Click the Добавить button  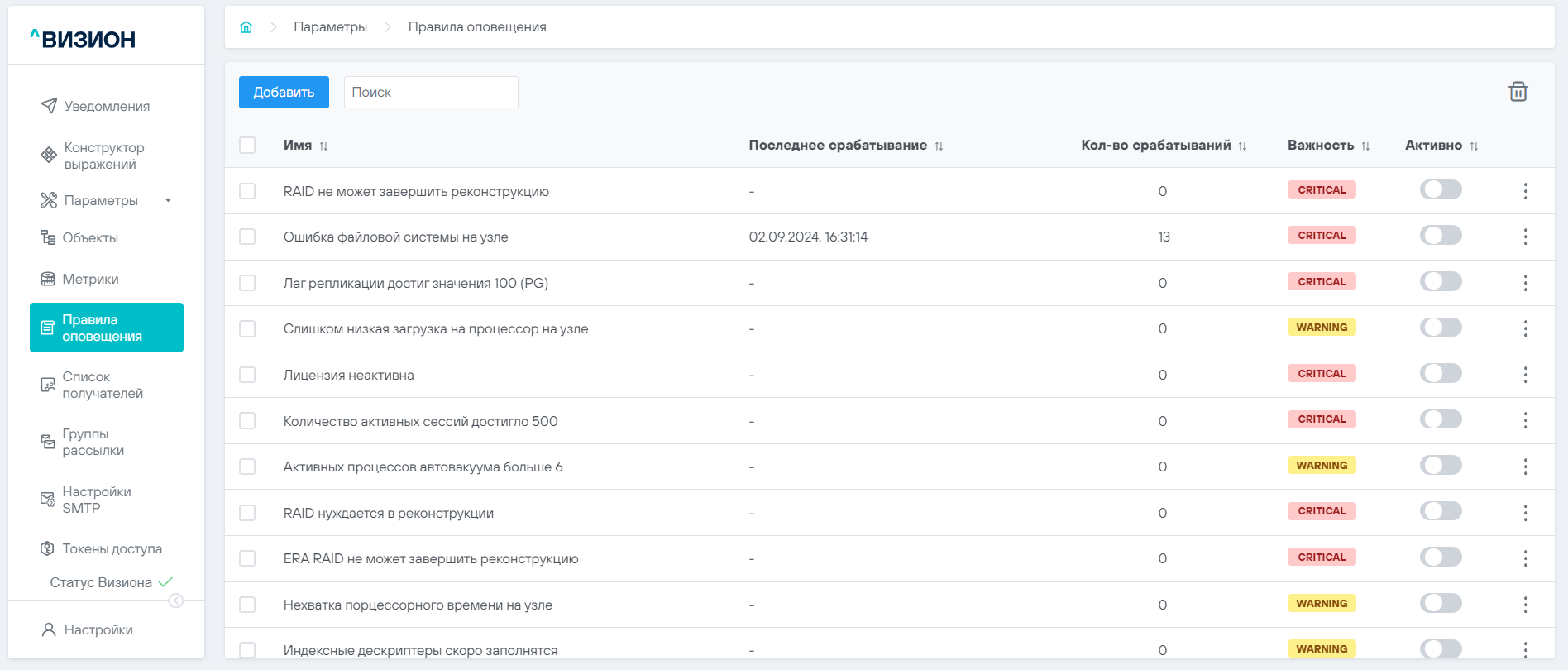[x=284, y=92]
